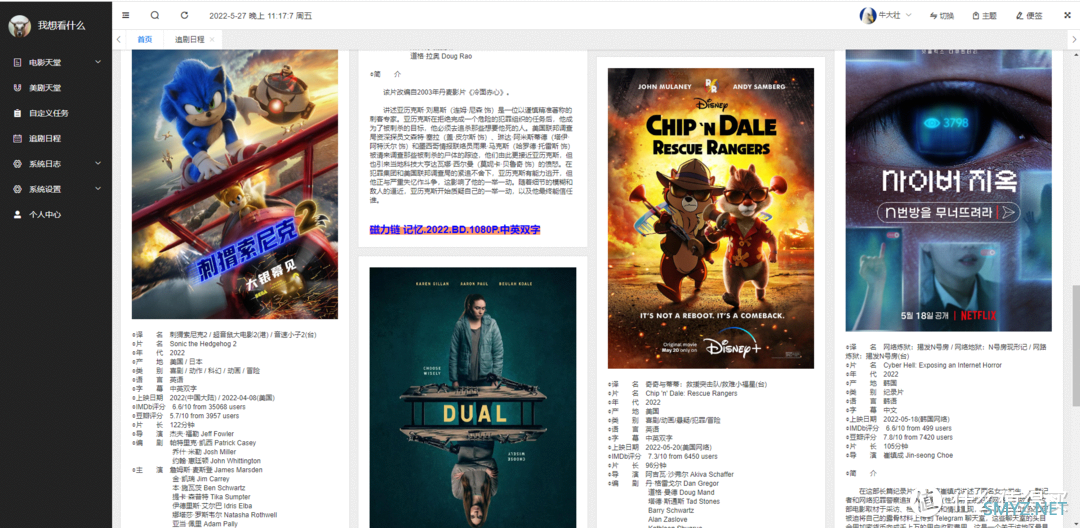Viewport: 1080px width, 528px height.
Task: Expand the 系统设置 menu chevron
Action: click(x=98, y=189)
